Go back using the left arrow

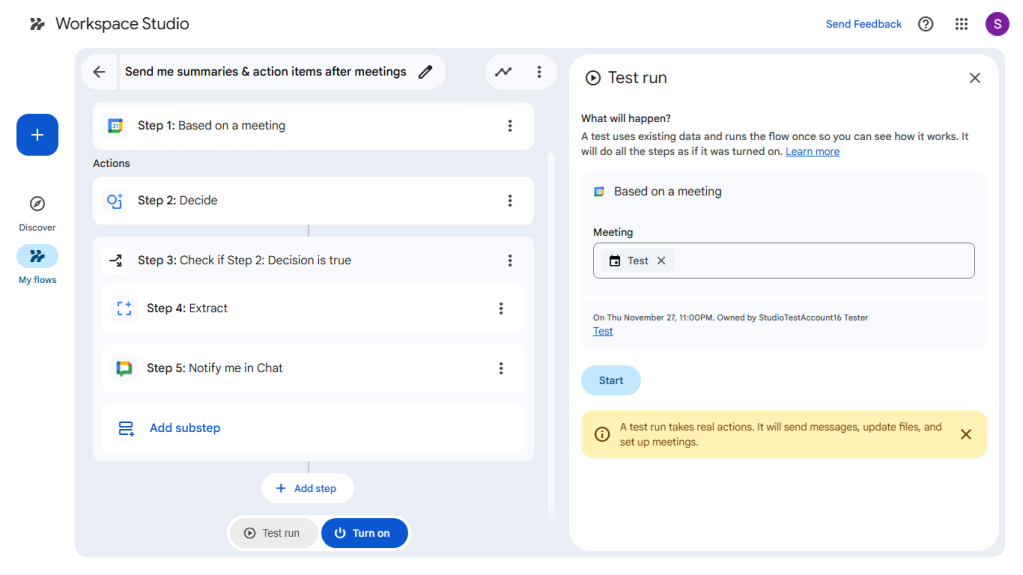click(x=99, y=72)
